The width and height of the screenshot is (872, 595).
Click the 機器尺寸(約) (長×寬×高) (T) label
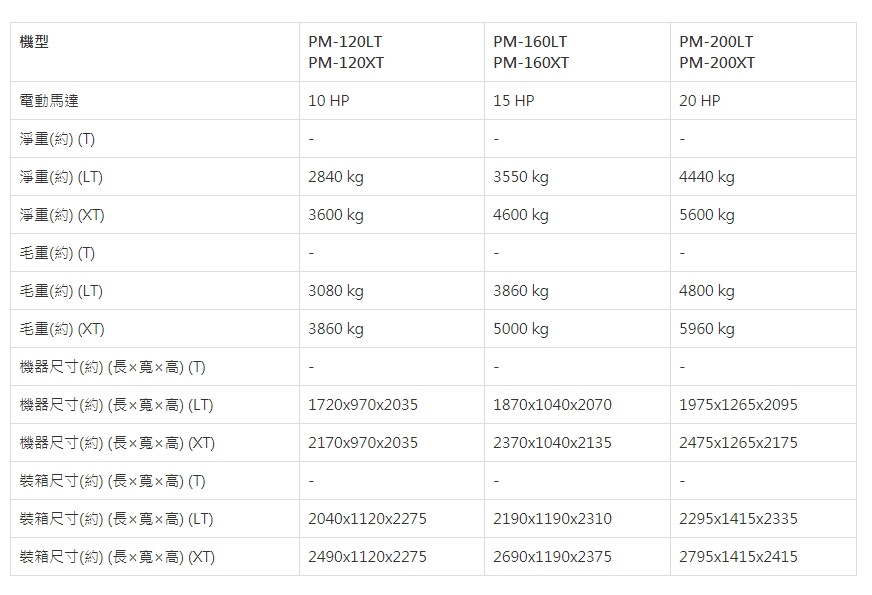(x=113, y=367)
